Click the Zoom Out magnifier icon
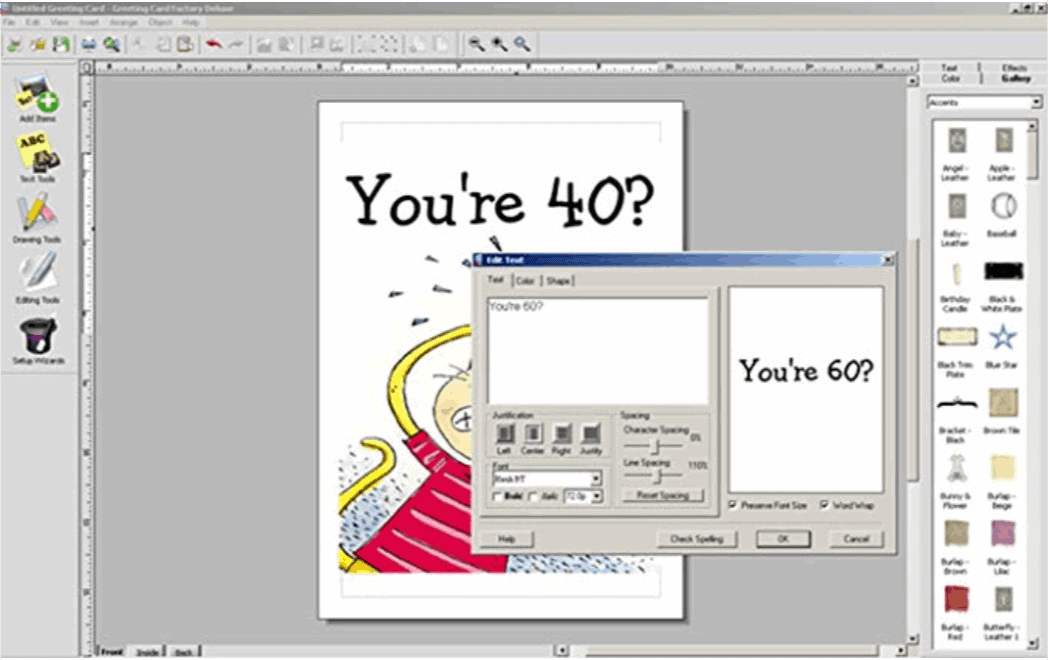 point(476,44)
